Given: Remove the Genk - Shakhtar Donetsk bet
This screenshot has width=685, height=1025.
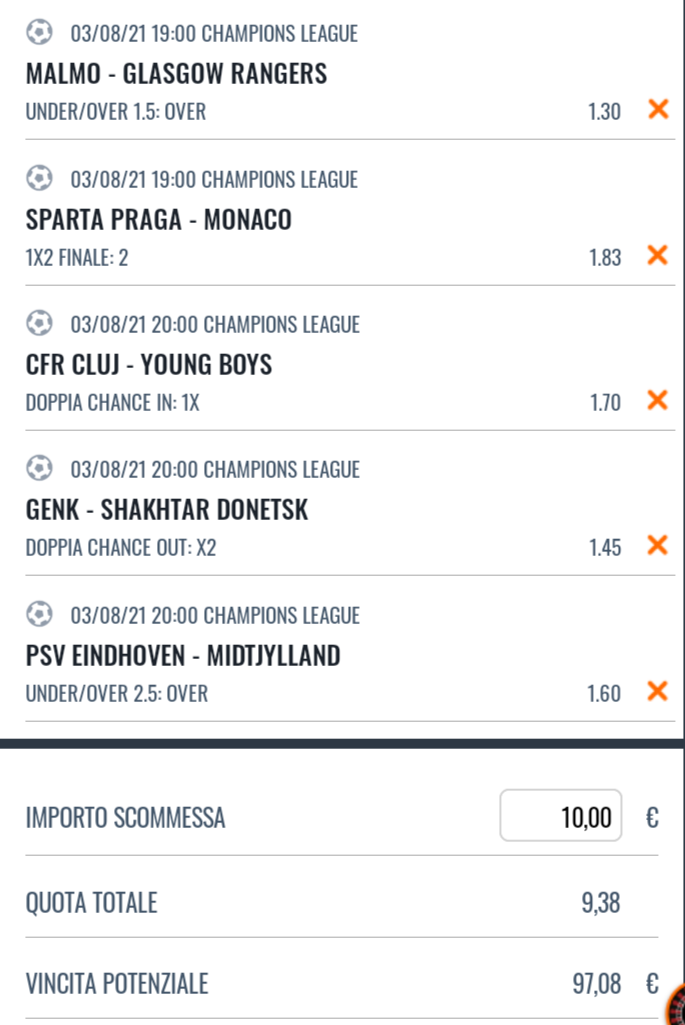Looking at the screenshot, I should (x=658, y=545).
